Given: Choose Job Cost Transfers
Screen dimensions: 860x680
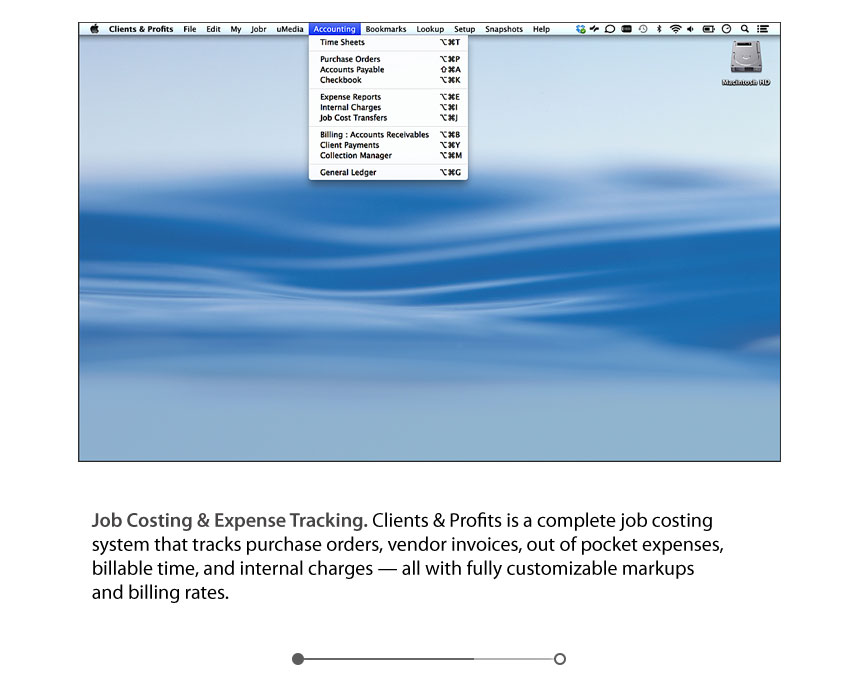Looking at the screenshot, I should pyautogui.click(x=353, y=118).
